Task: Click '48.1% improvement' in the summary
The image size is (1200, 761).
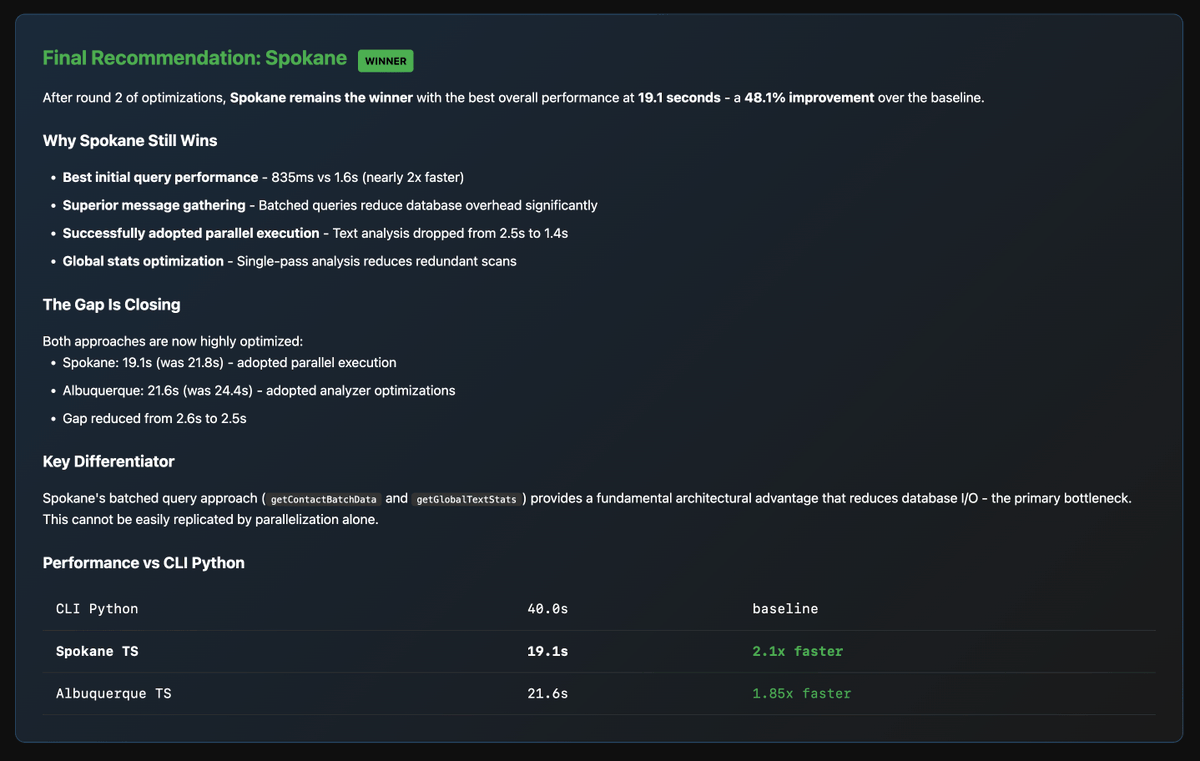Action: pyautogui.click(x=809, y=98)
